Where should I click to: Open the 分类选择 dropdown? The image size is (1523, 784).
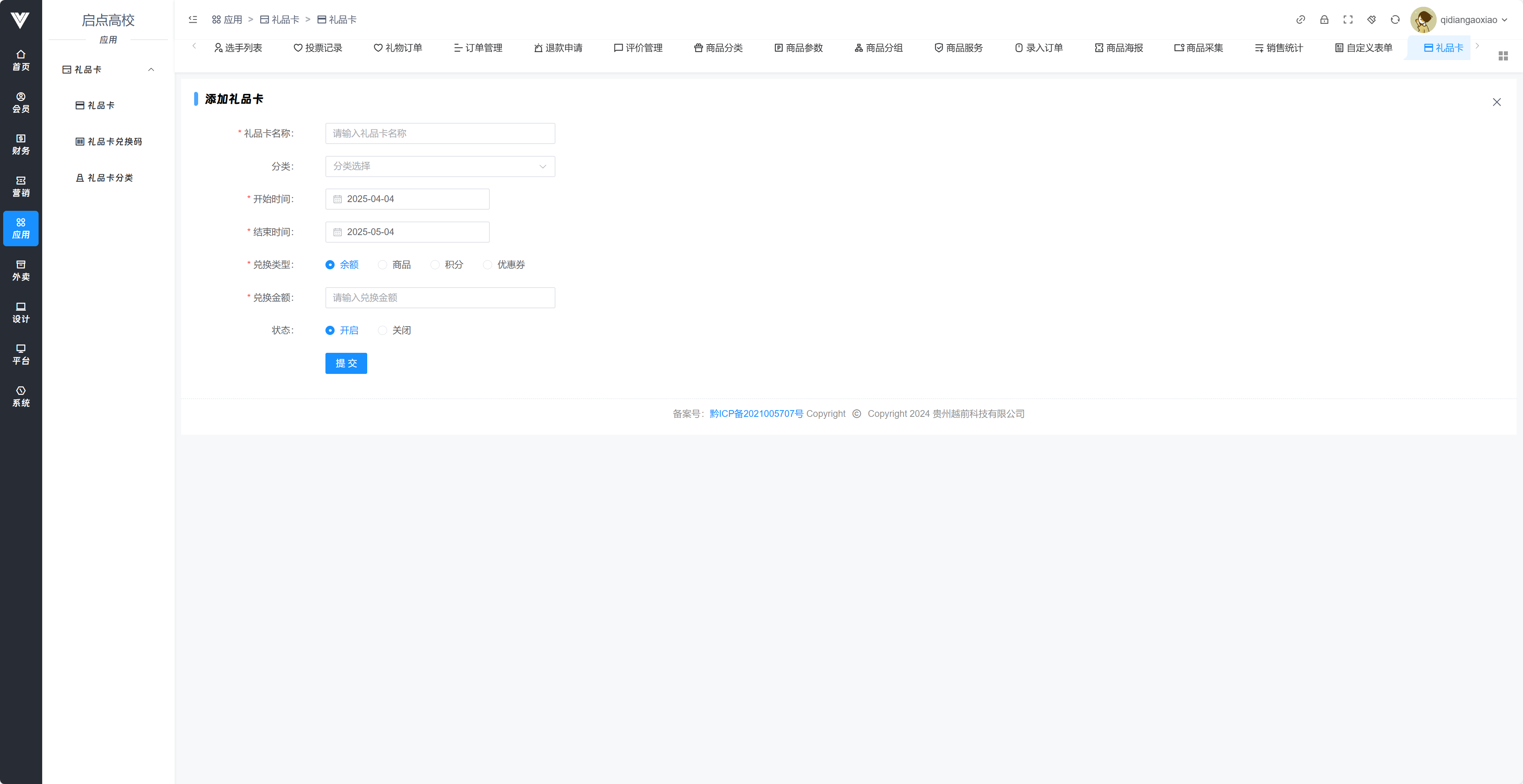pos(439,166)
